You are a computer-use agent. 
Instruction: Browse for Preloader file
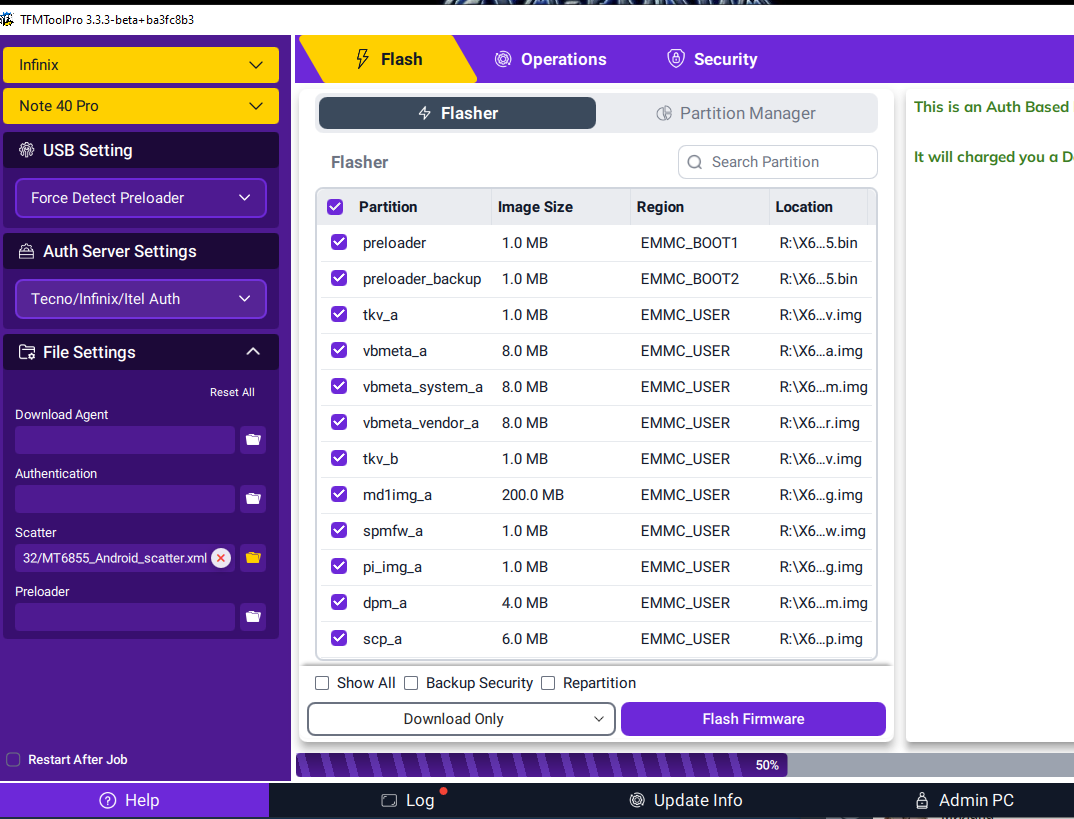253,616
